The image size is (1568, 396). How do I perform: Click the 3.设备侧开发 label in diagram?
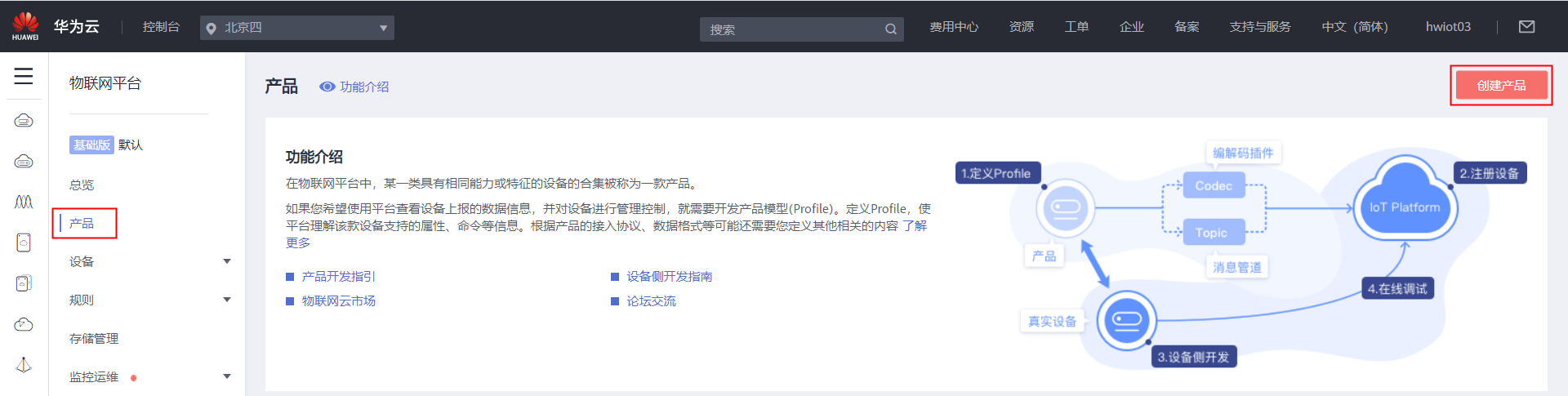(1193, 357)
